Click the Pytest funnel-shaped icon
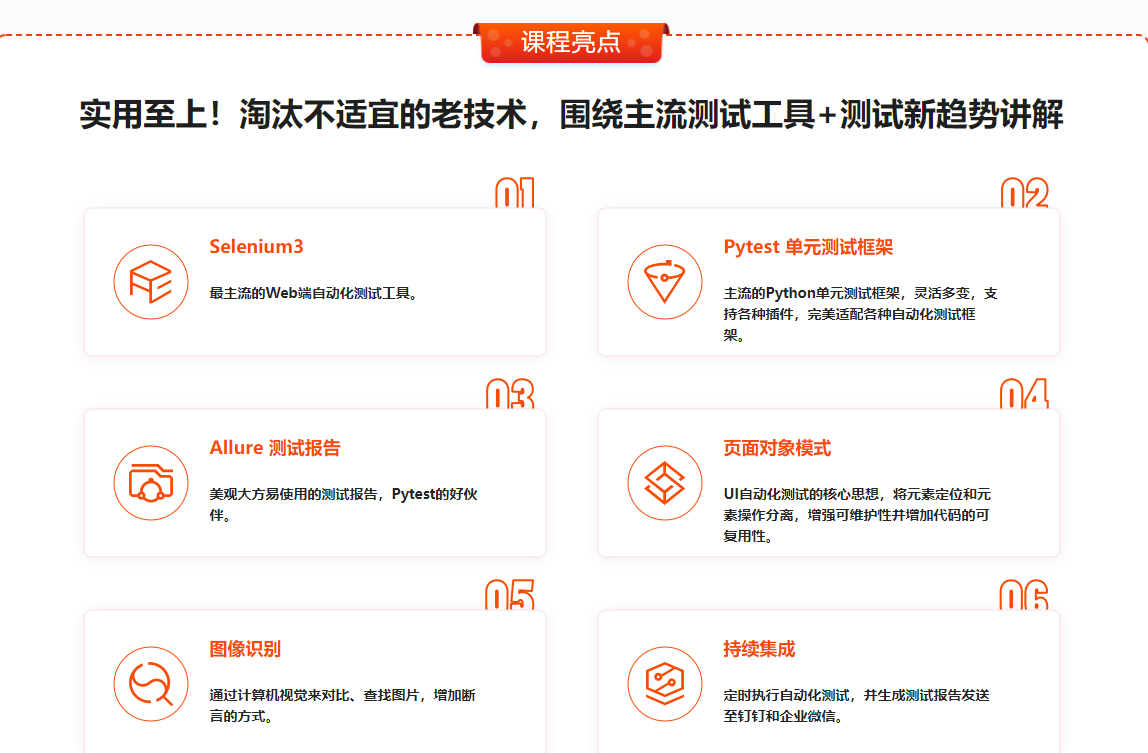1148x753 pixels. [665, 282]
